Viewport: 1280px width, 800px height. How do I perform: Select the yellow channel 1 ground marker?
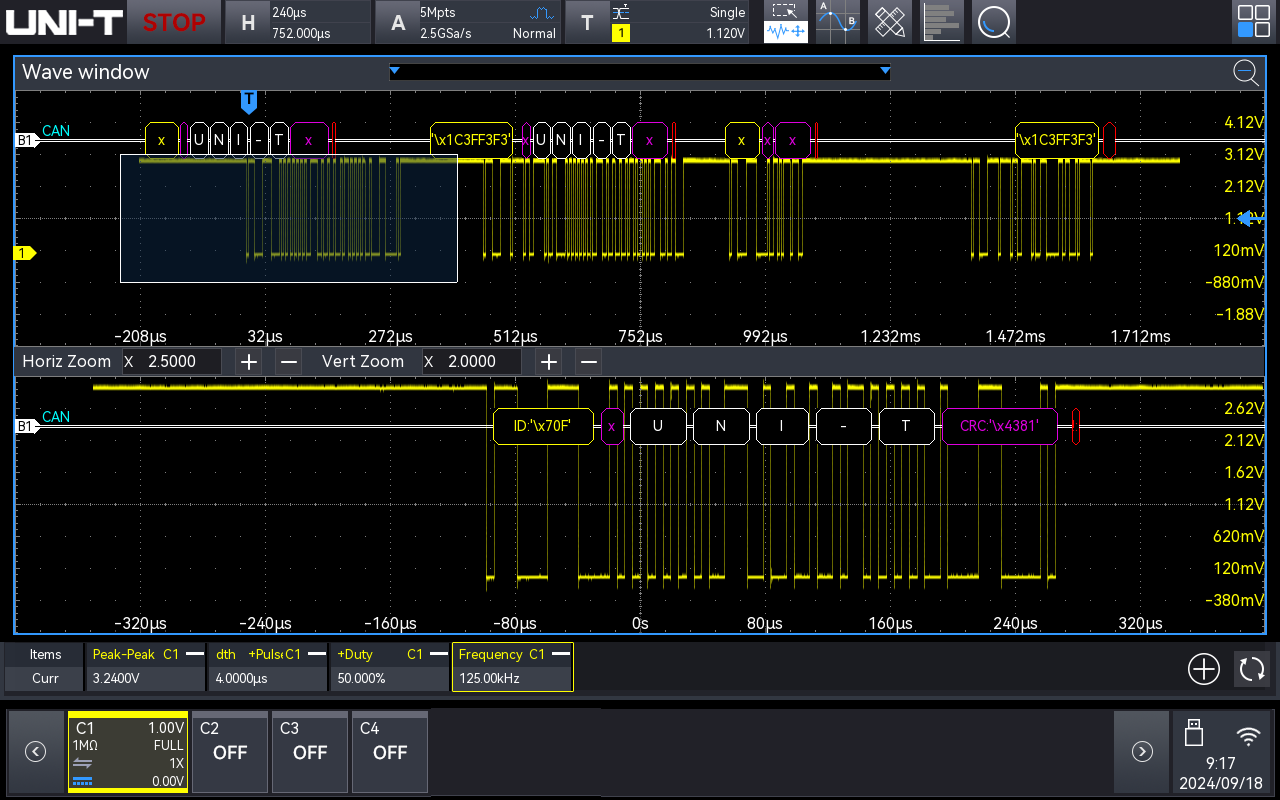tap(24, 253)
